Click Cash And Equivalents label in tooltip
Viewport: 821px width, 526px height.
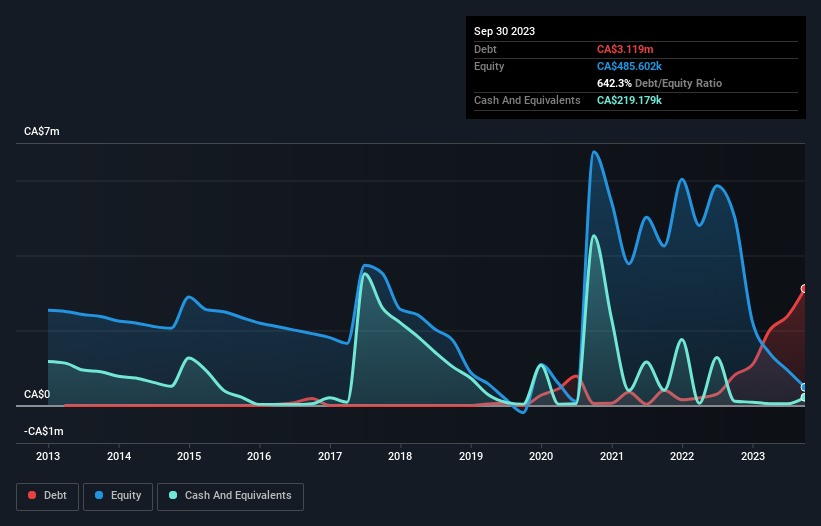click(527, 100)
